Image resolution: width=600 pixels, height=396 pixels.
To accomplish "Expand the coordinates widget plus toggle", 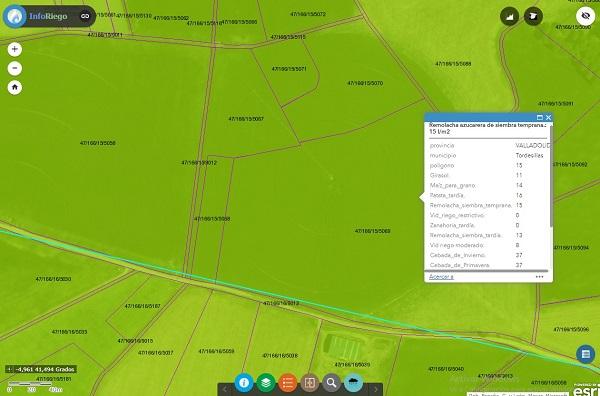I will [x=10, y=369].
